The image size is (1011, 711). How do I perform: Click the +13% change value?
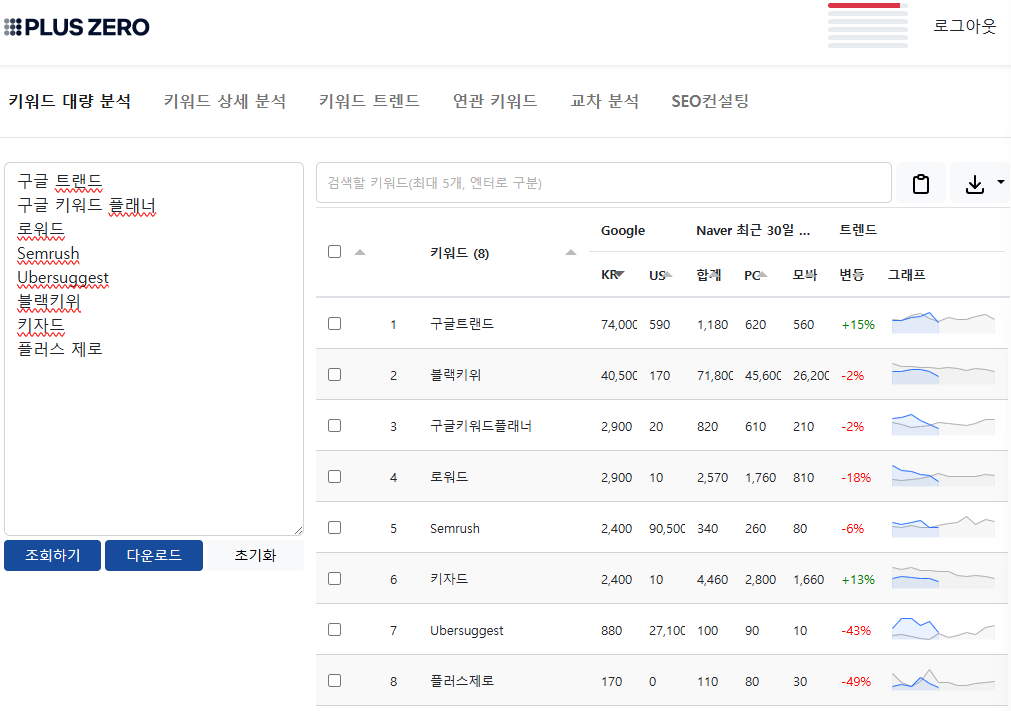[x=858, y=579]
